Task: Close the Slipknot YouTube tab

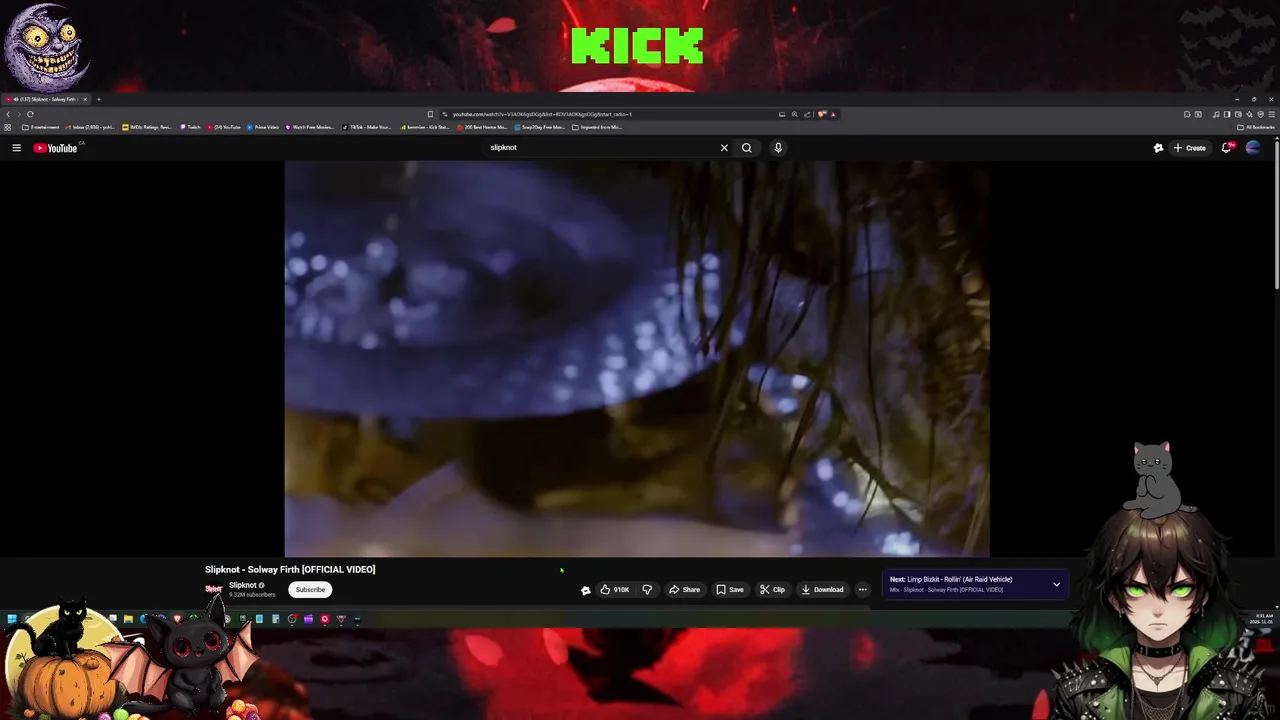Action: coord(85,99)
